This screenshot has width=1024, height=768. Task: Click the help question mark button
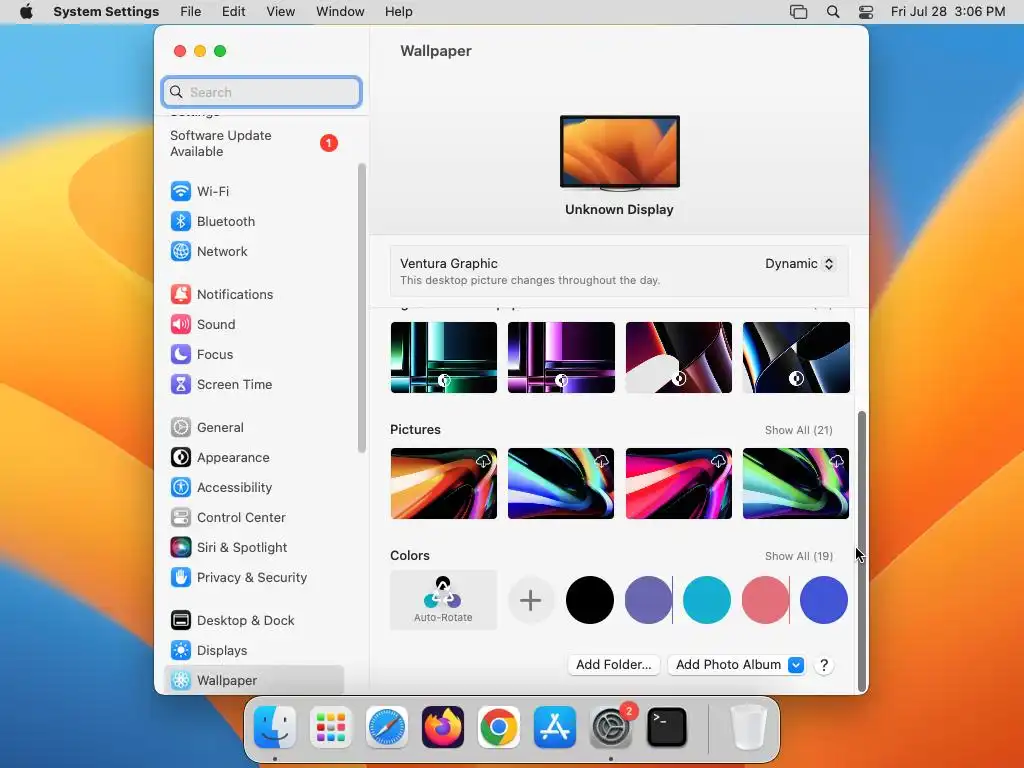[824, 665]
